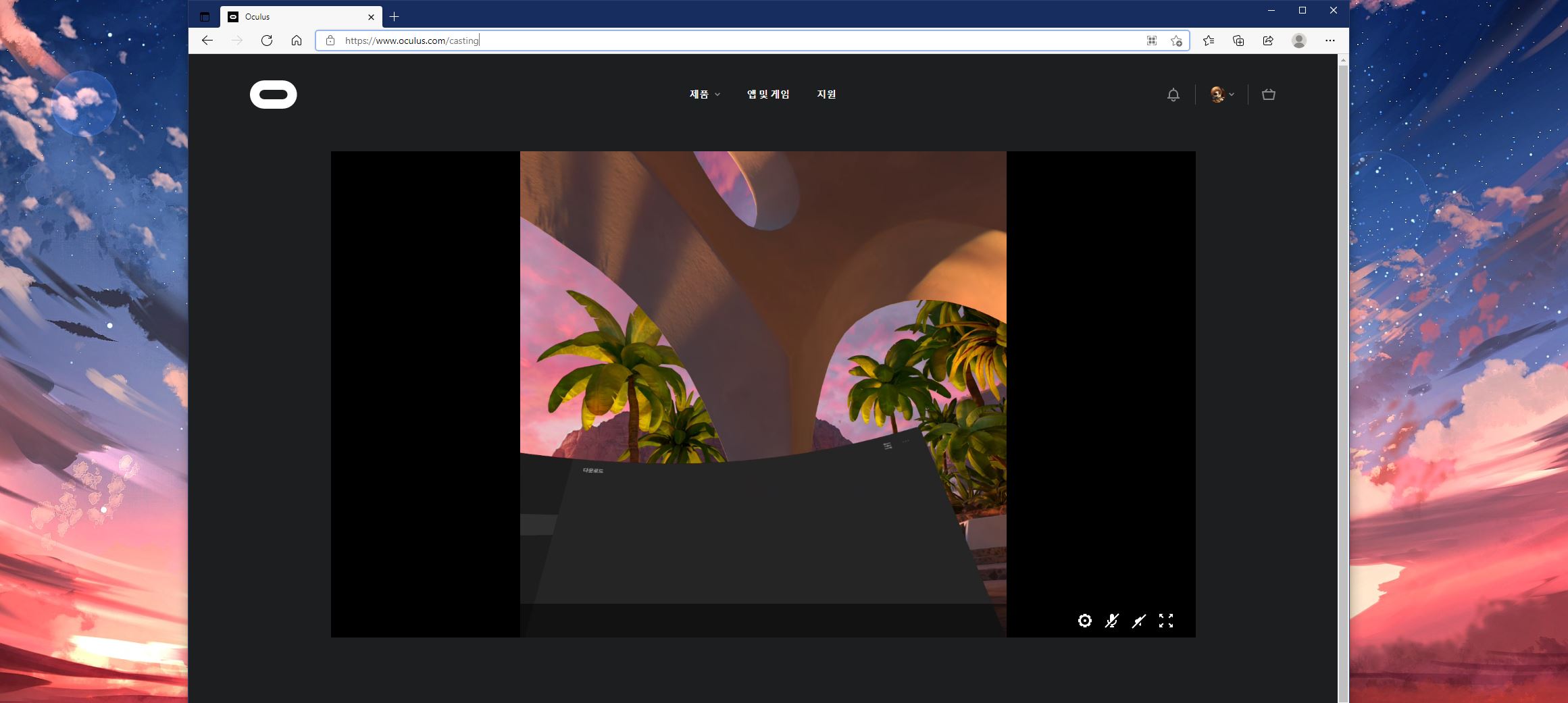The width and height of the screenshot is (1568, 703).
Task: Open the 지원 page
Action: (826, 95)
